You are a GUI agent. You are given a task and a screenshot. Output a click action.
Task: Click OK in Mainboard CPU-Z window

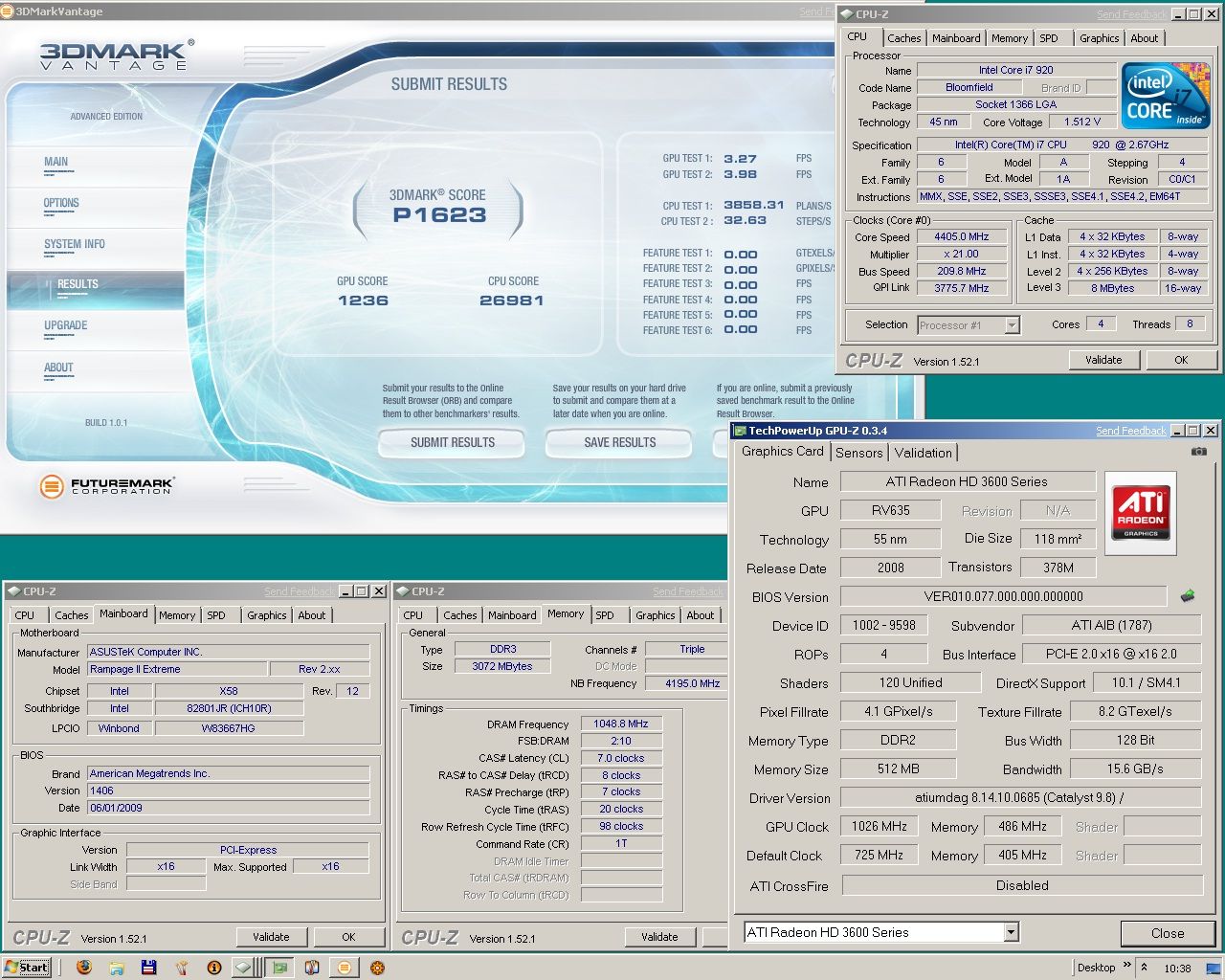tap(348, 937)
